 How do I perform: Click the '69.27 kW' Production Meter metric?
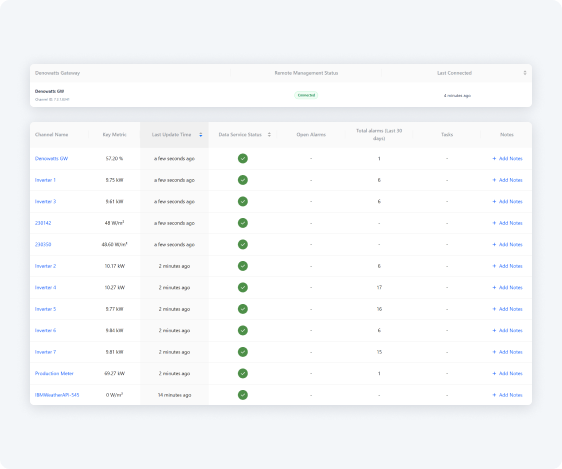(x=115, y=373)
